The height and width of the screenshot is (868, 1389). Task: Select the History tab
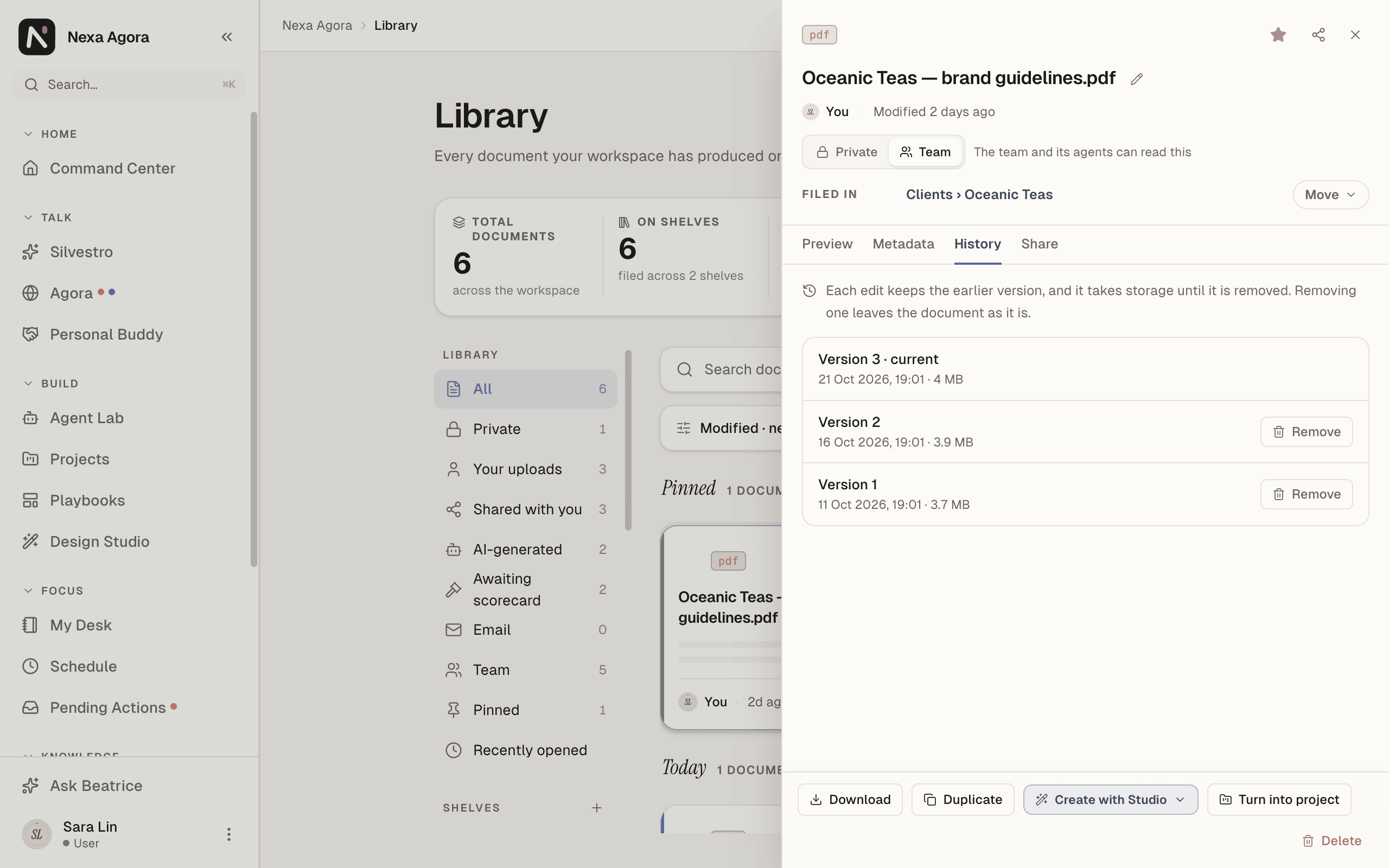point(978,244)
